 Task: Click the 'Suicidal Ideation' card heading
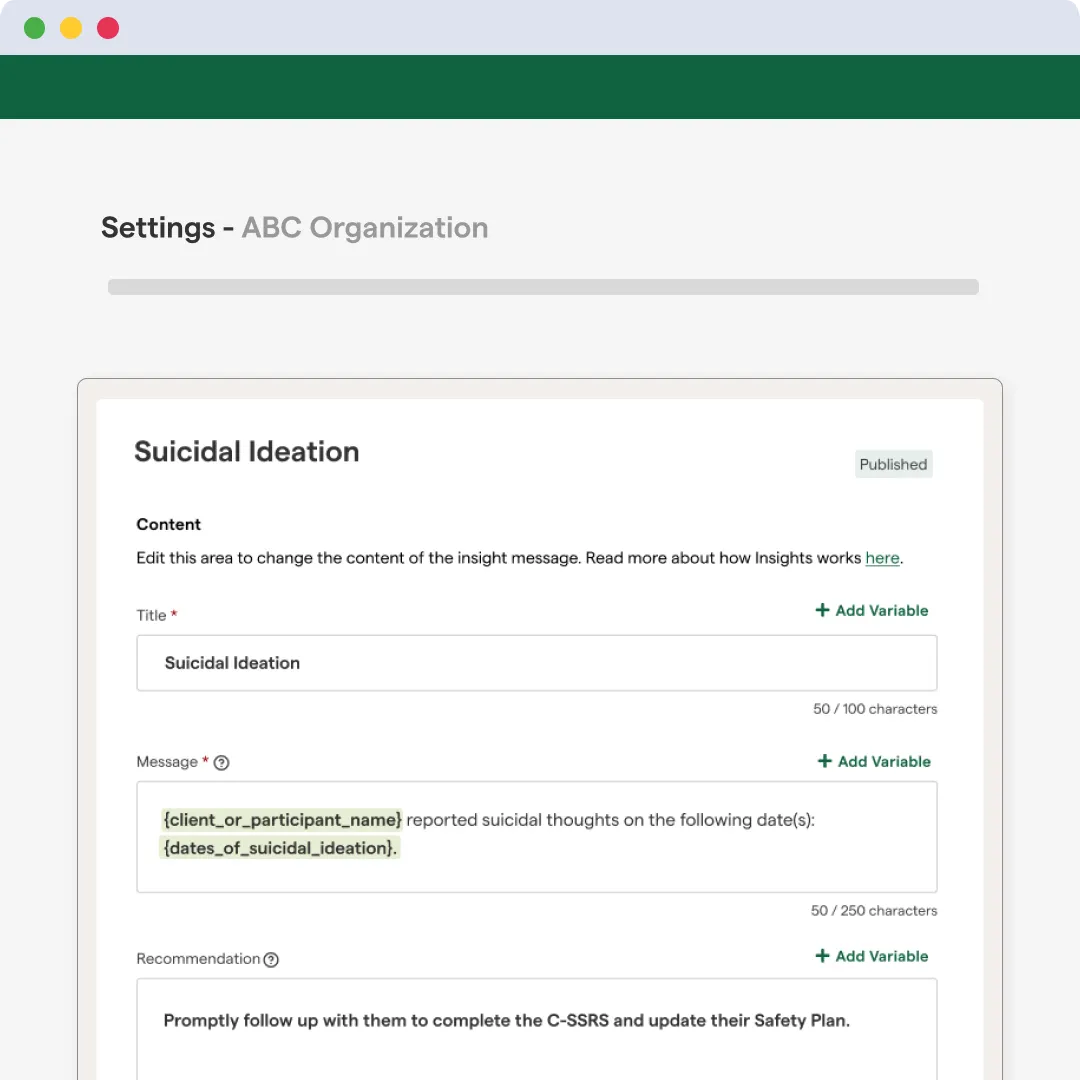tap(246, 452)
